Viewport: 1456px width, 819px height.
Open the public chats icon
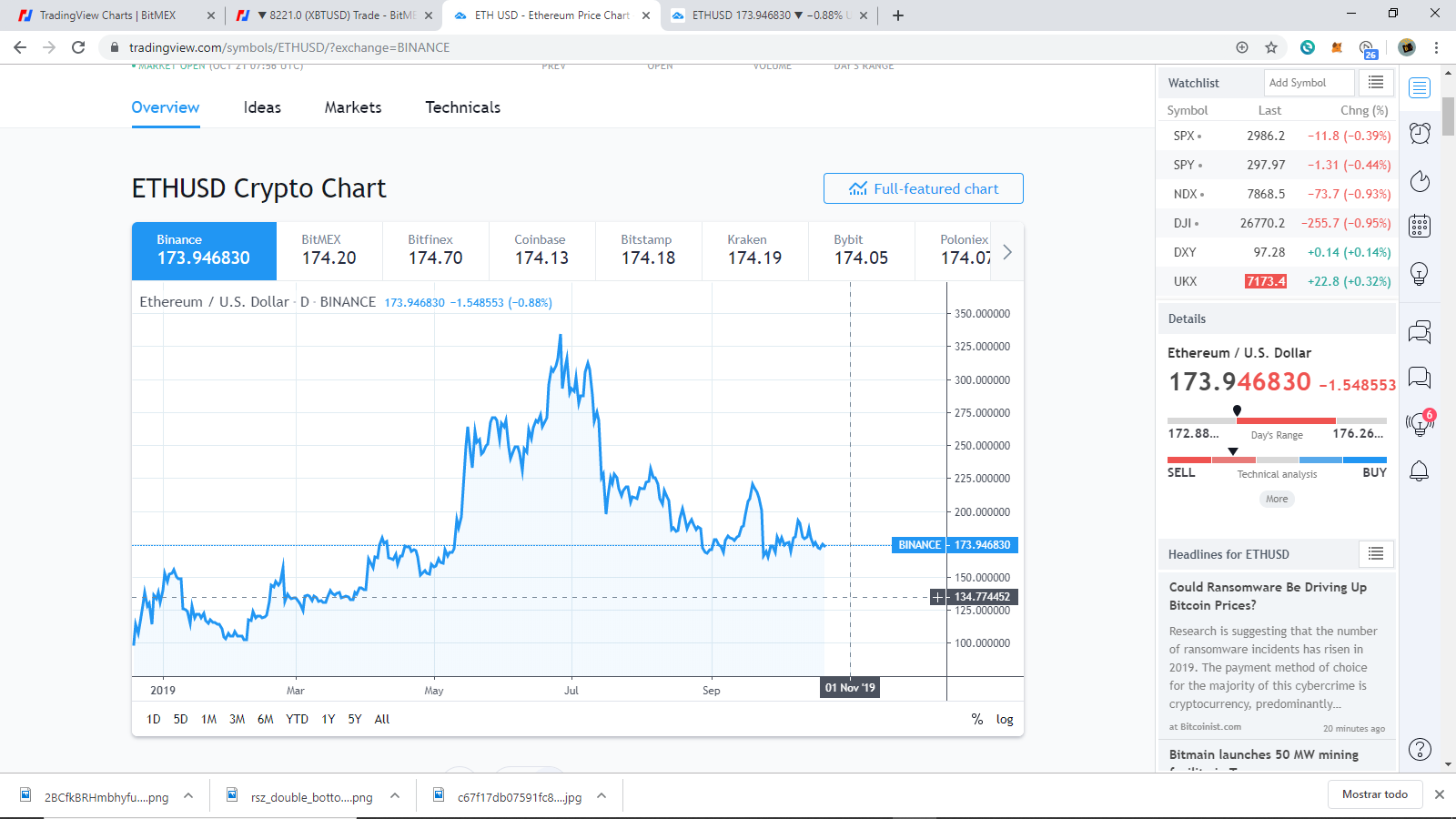coord(1420,332)
